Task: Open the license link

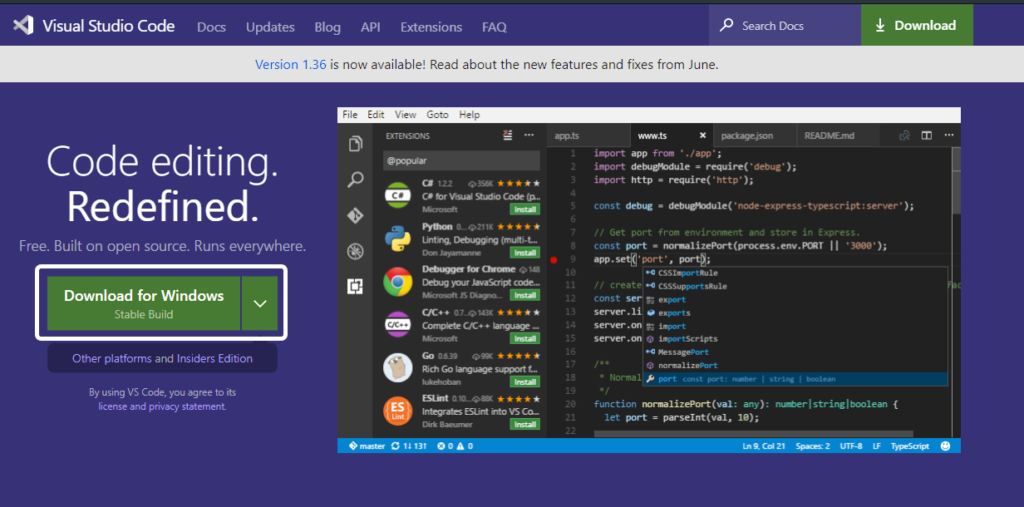Action: coord(113,406)
